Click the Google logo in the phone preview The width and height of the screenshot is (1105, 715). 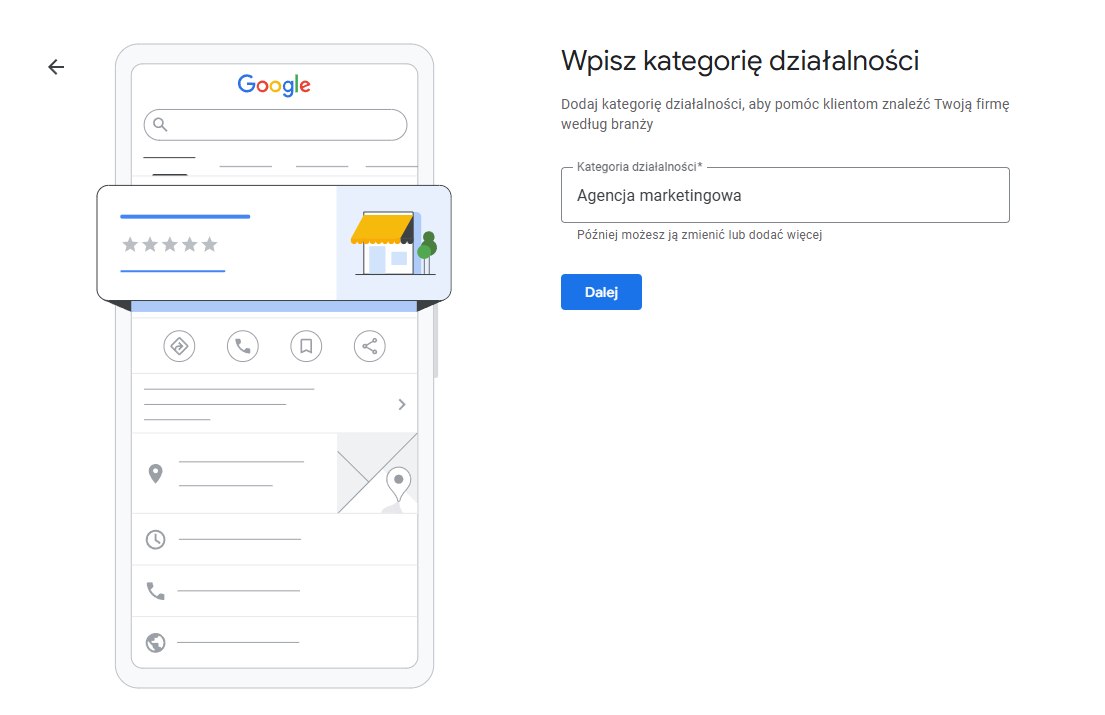point(273,85)
